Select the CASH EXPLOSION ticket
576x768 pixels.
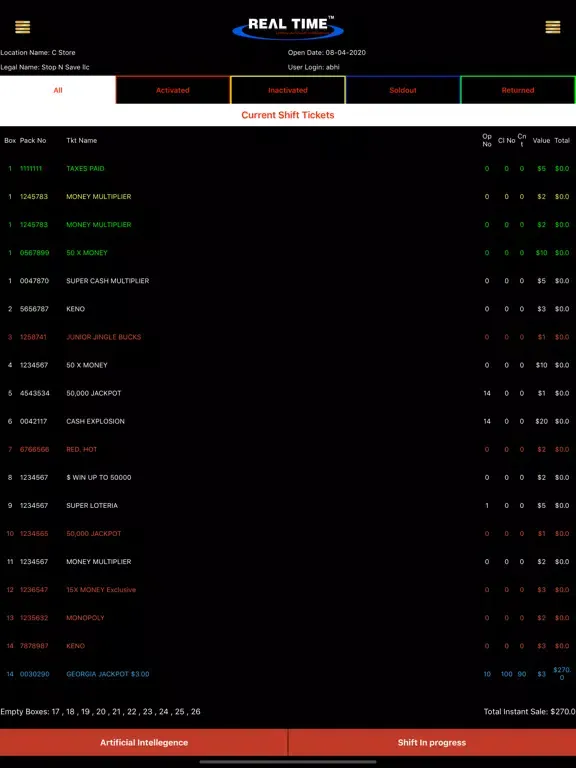tap(288, 421)
